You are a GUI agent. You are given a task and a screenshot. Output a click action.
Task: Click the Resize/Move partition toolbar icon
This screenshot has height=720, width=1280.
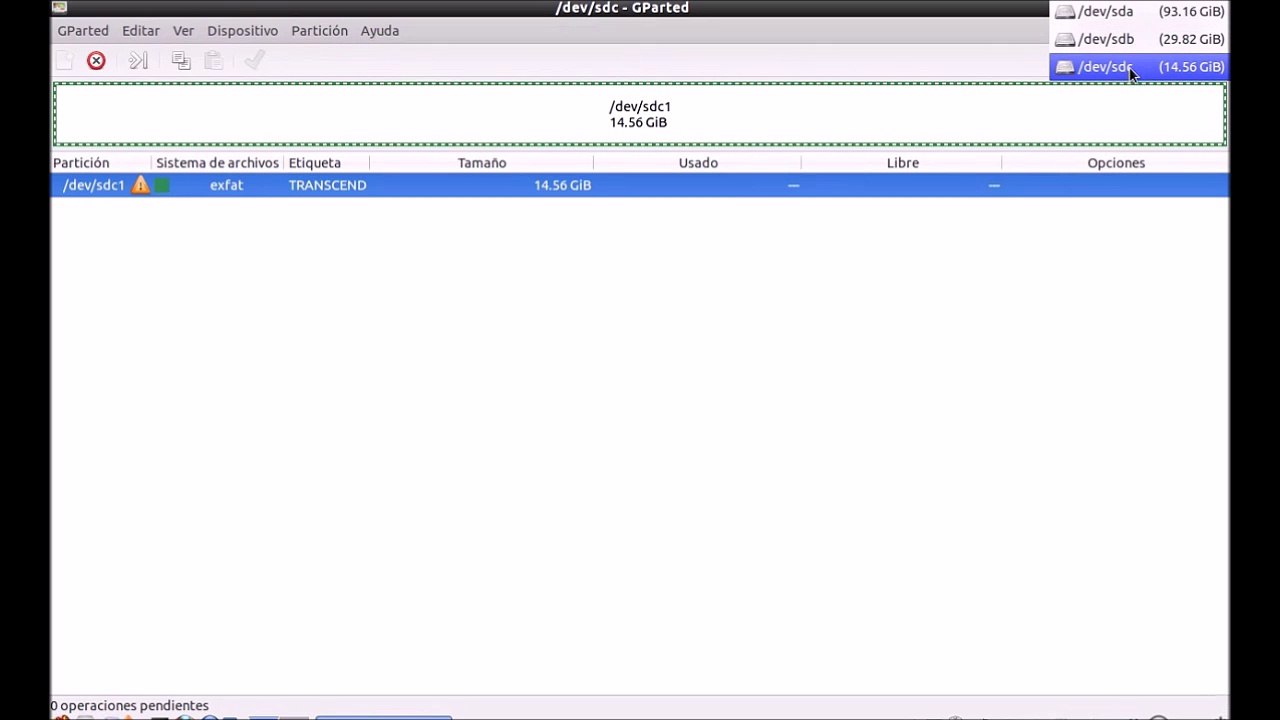[x=139, y=61]
